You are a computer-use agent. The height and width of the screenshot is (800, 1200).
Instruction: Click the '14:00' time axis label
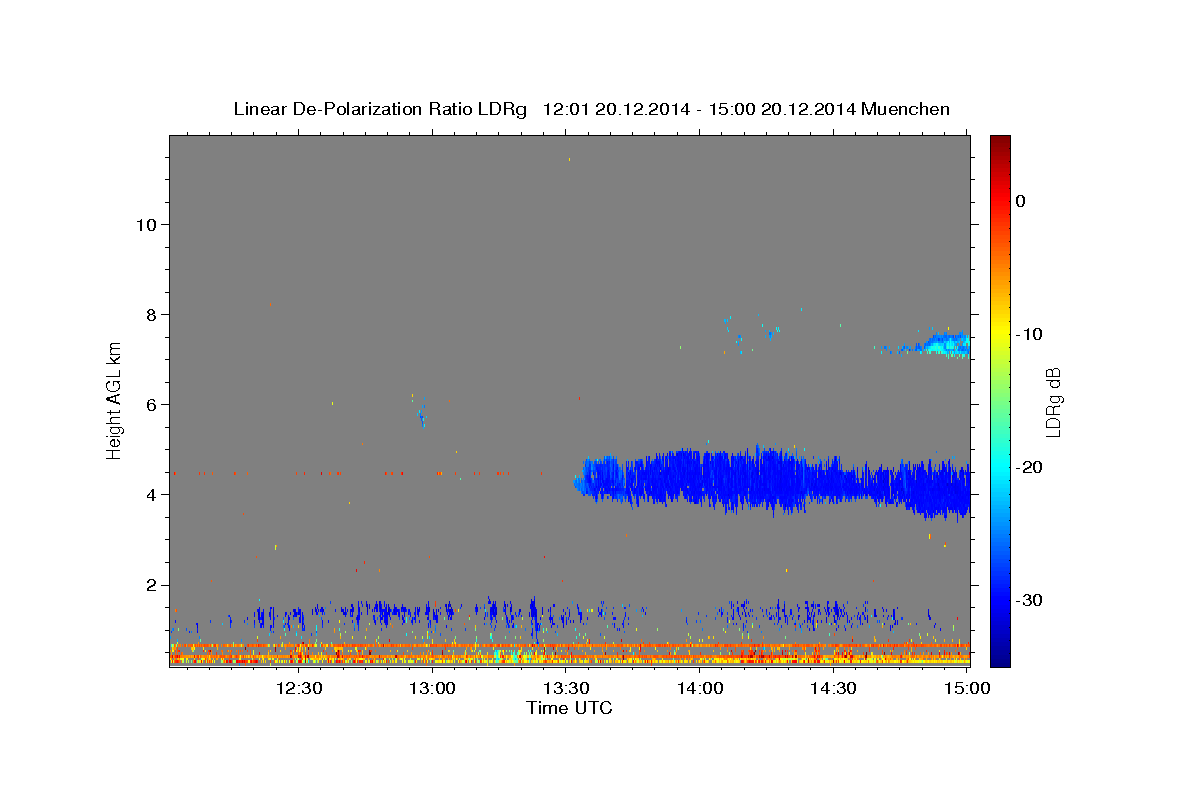point(700,689)
